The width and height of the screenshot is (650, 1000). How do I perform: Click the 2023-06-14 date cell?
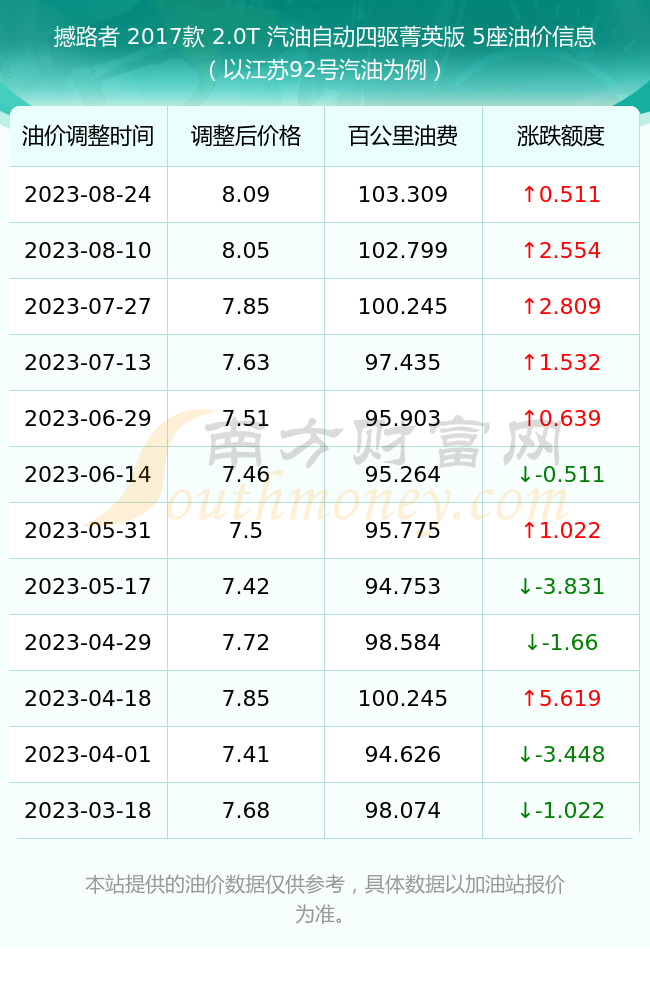tap(88, 474)
